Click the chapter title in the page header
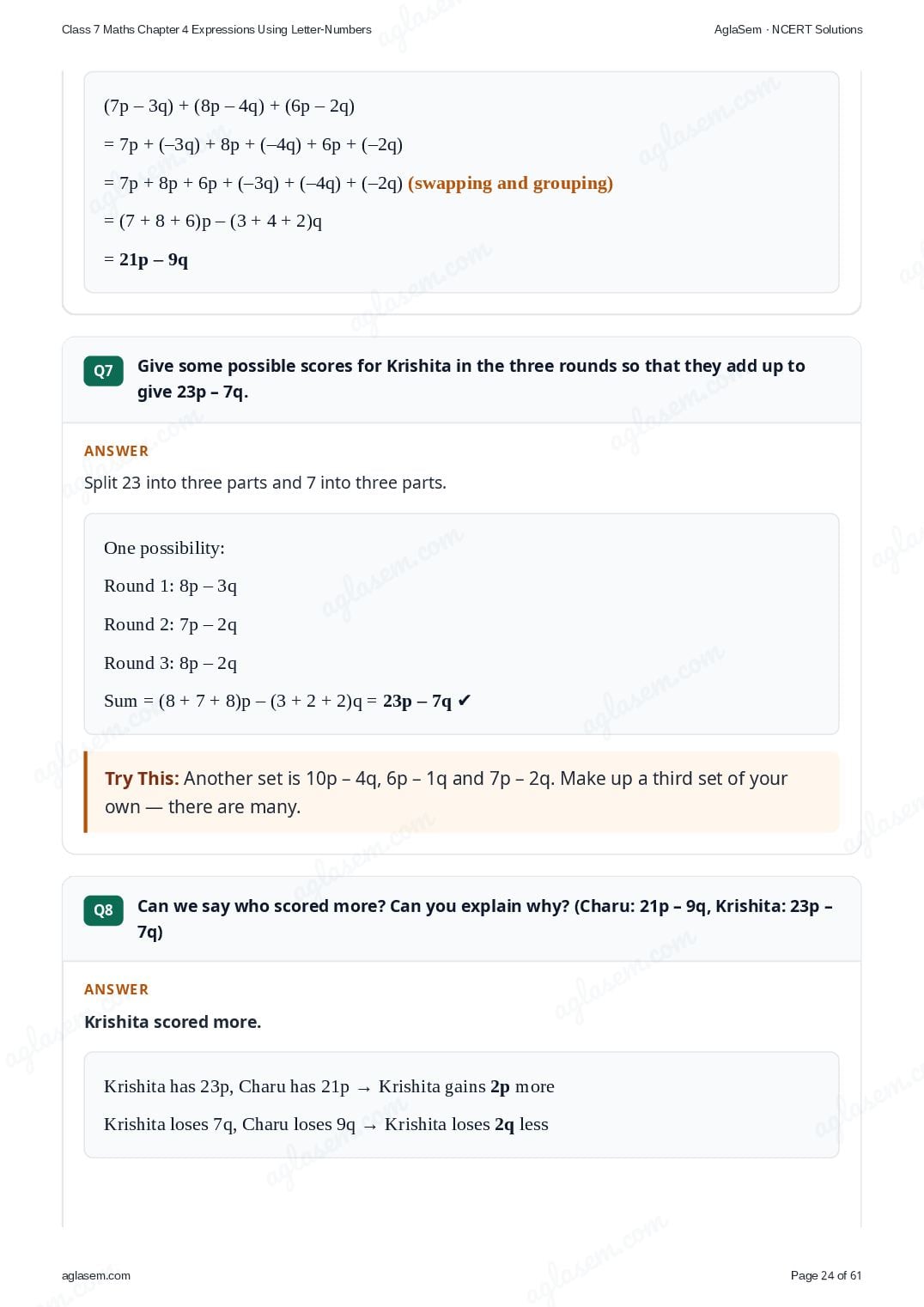This screenshot has height=1307, width=924. click(216, 29)
